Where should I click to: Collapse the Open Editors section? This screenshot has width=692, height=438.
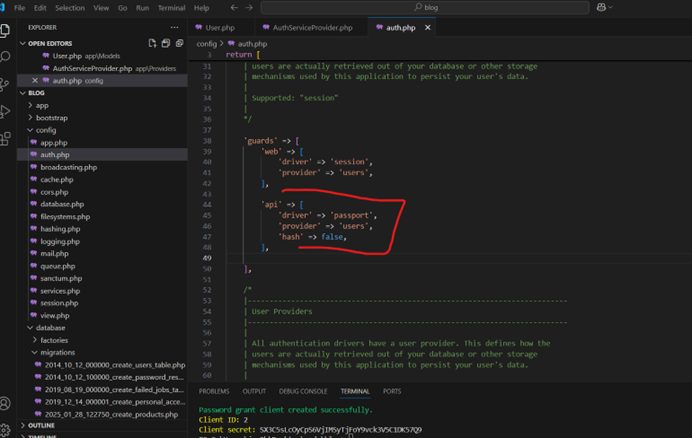point(50,44)
